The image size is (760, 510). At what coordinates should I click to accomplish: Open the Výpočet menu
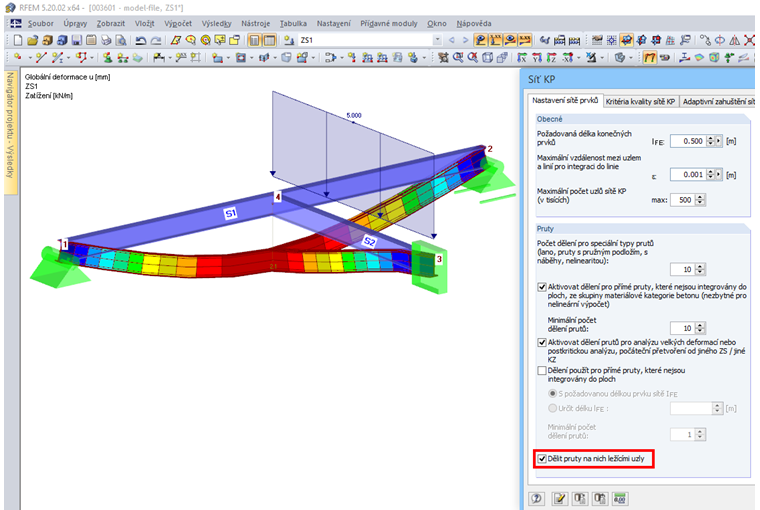click(x=178, y=23)
